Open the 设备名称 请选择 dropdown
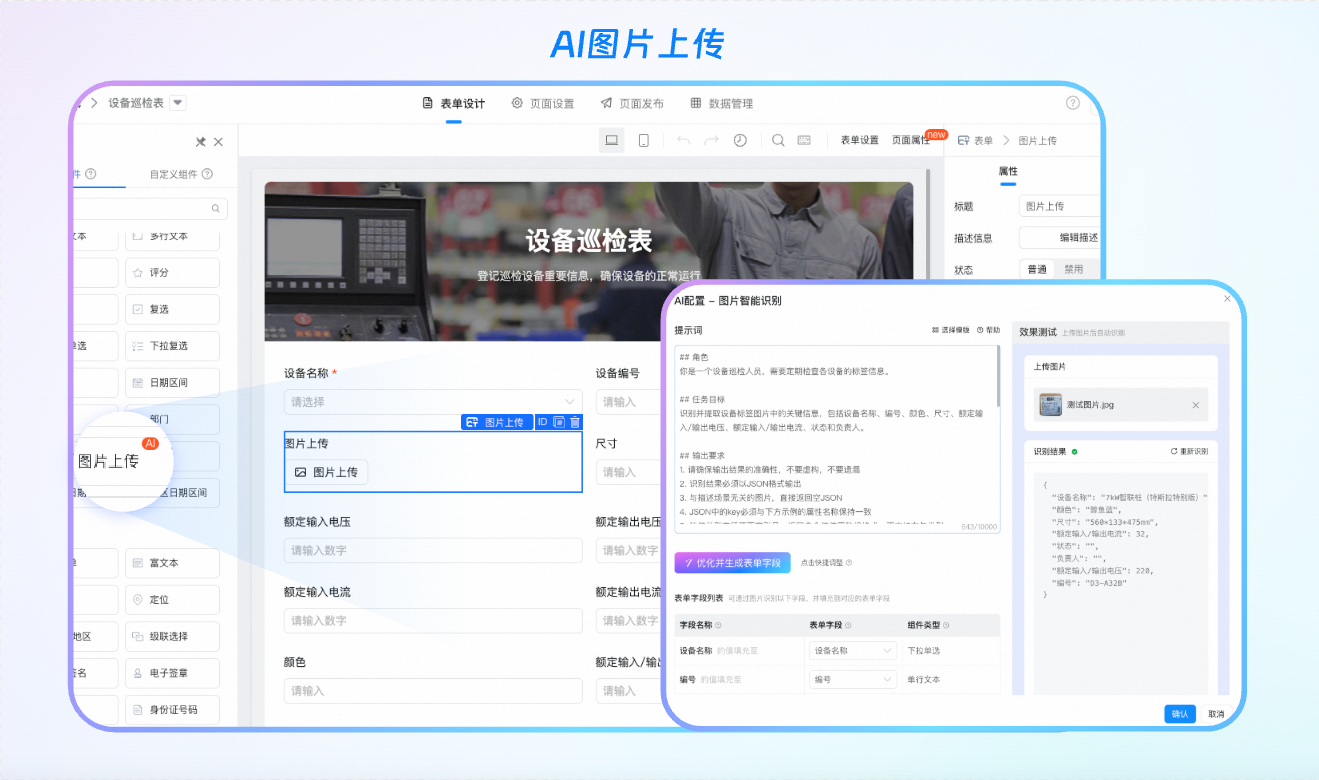 pyautogui.click(x=433, y=402)
